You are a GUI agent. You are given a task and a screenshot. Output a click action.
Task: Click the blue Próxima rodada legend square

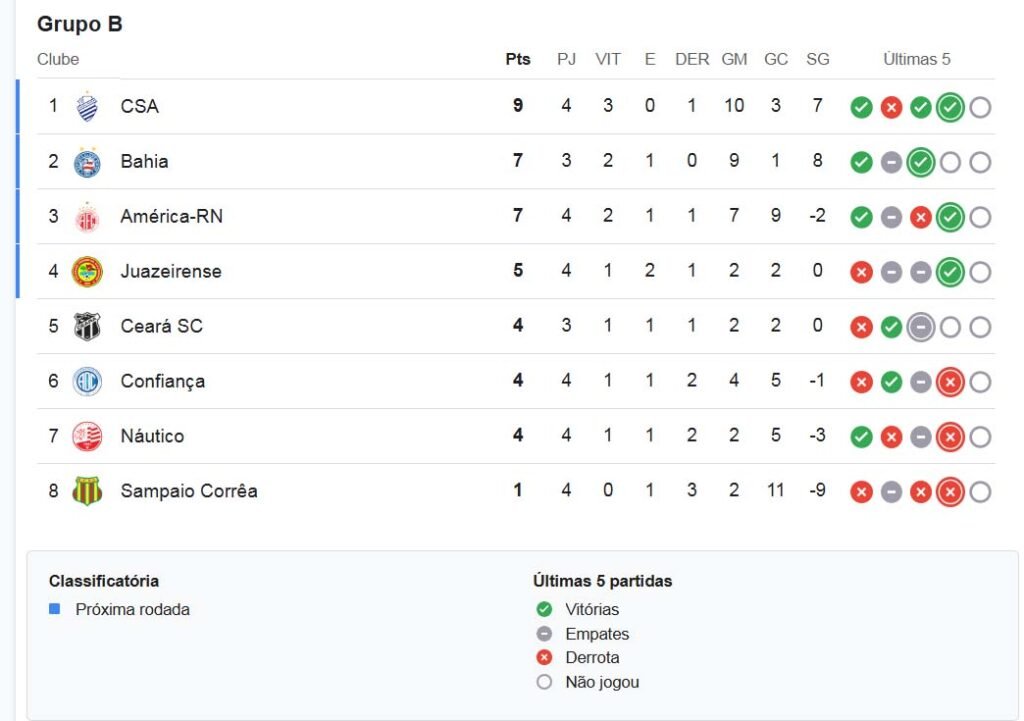click(x=55, y=609)
